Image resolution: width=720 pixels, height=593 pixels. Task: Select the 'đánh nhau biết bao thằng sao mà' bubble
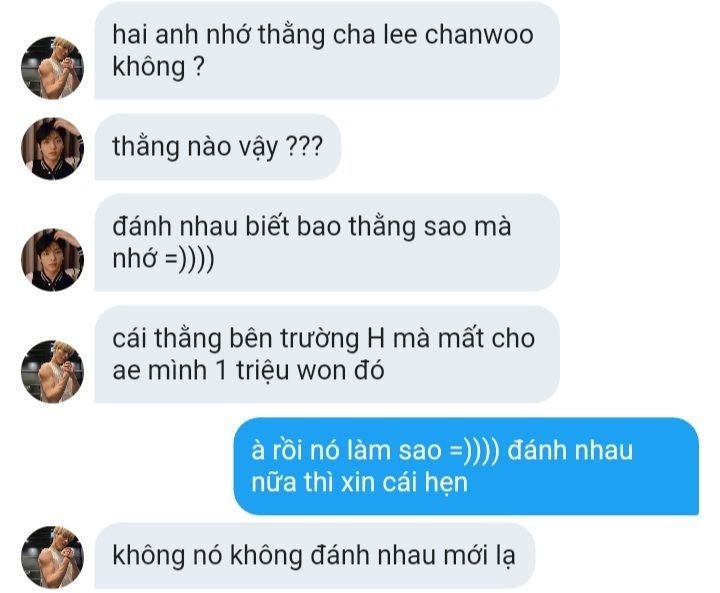(327, 242)
